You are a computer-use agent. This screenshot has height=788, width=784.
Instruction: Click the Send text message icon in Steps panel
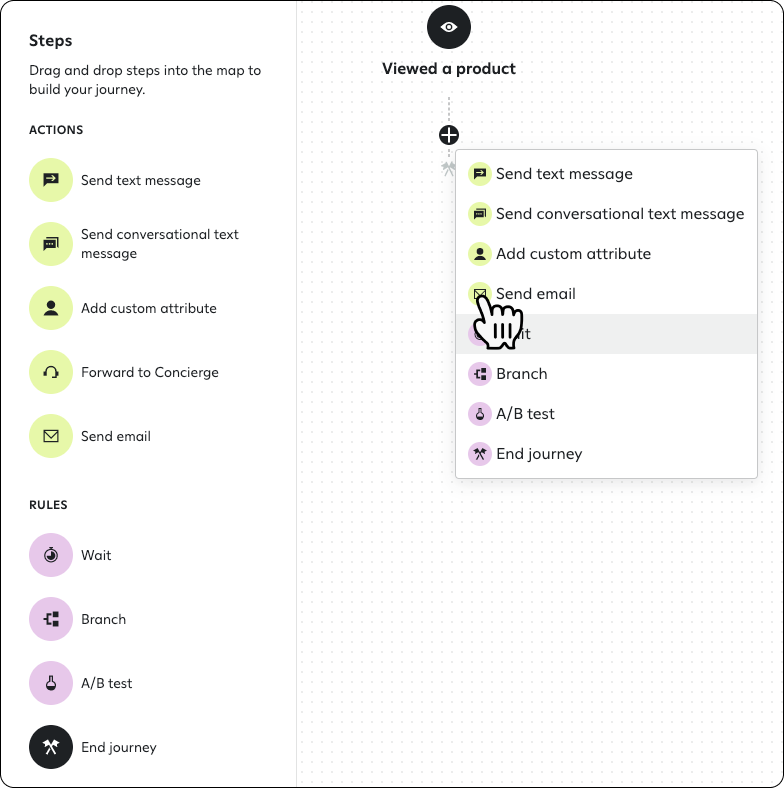tap(51, 180)
